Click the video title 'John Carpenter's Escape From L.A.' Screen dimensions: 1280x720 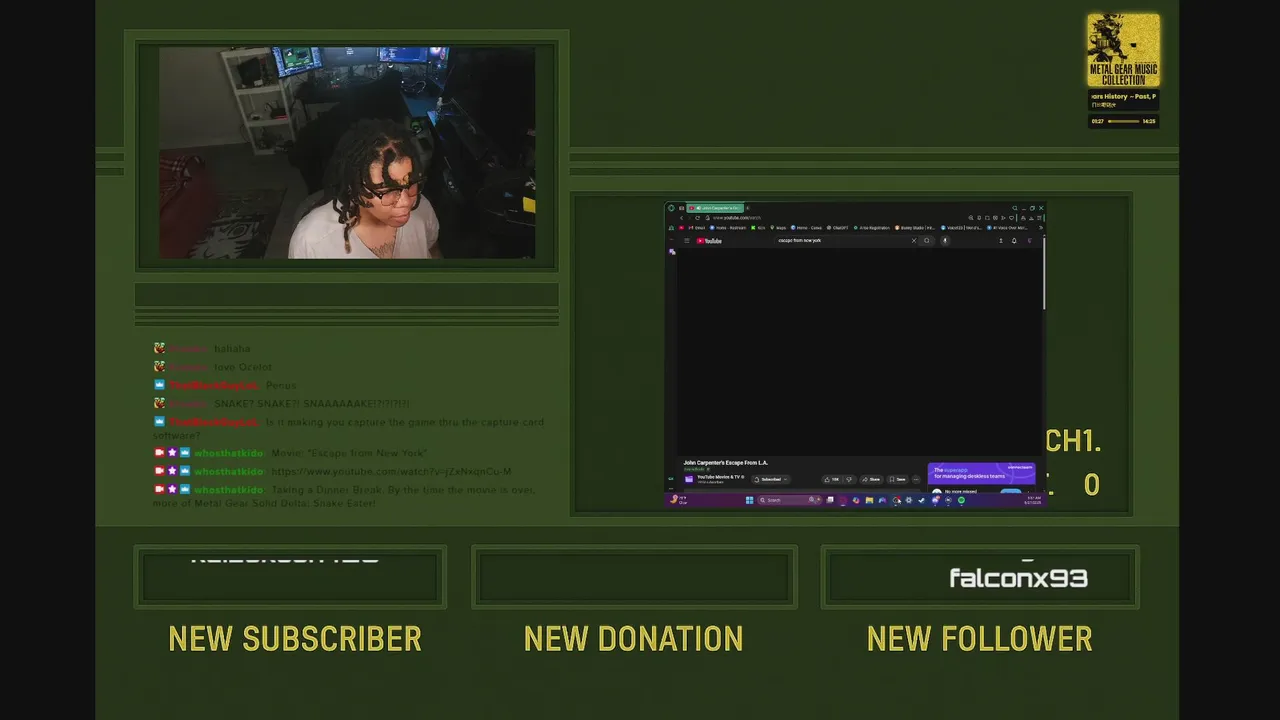(725, 463)
